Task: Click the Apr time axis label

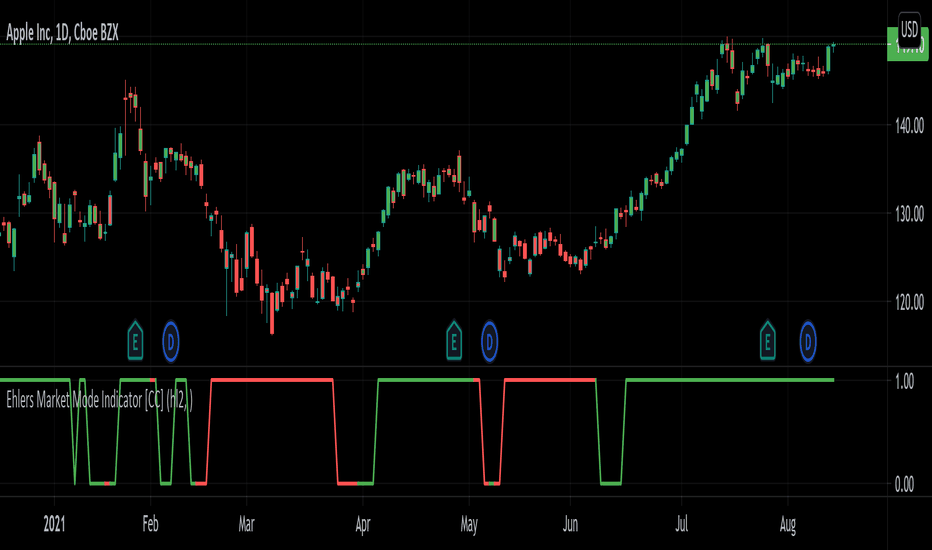Action: 363,524
